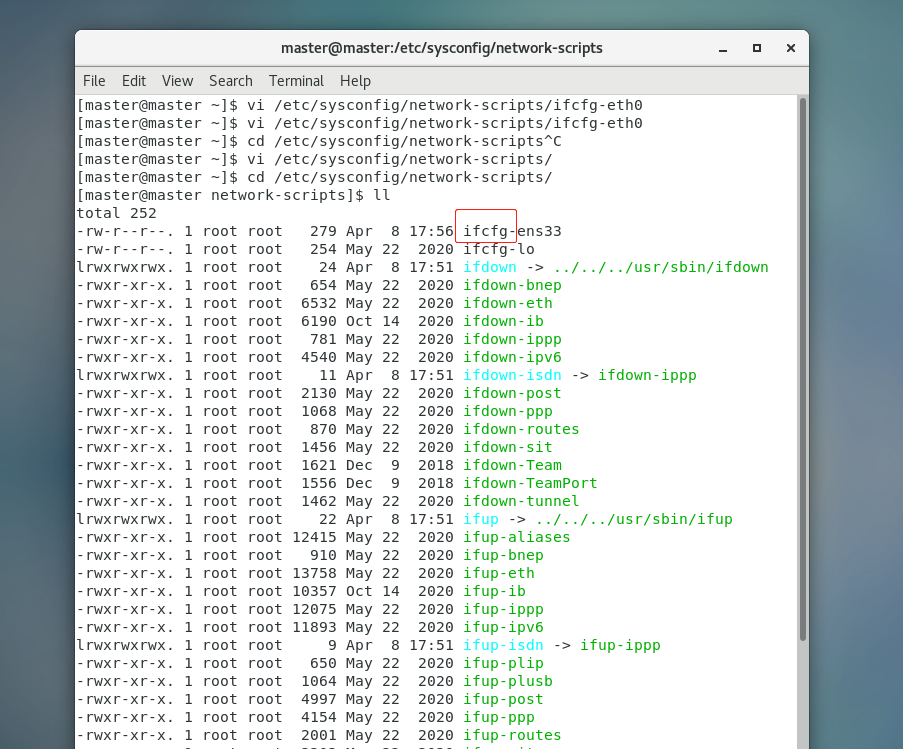
Task: Click the ifup-ipv6 file name
Action: coord(503,628)
